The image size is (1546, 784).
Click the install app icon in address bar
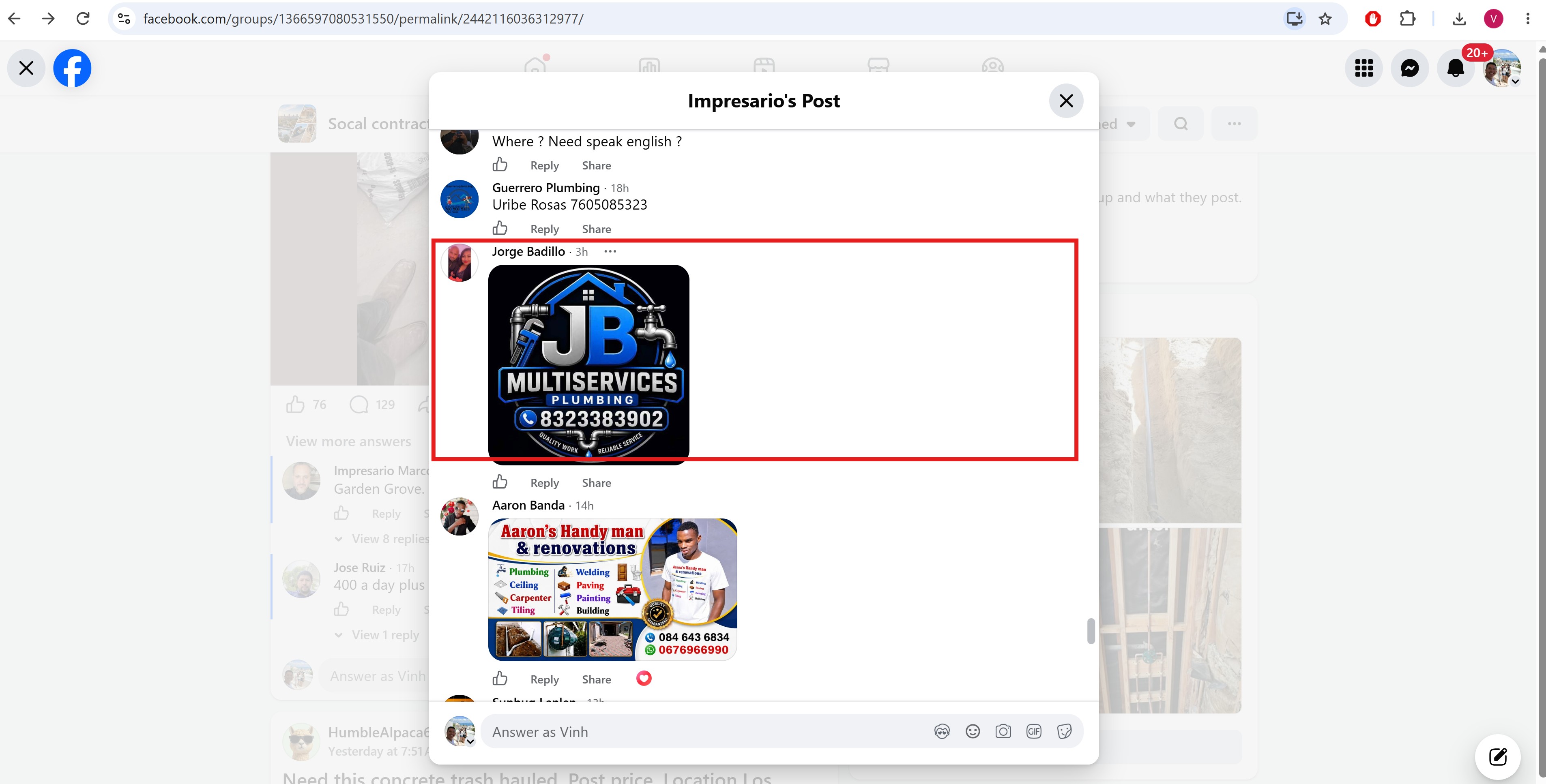tap(1294, 19)
